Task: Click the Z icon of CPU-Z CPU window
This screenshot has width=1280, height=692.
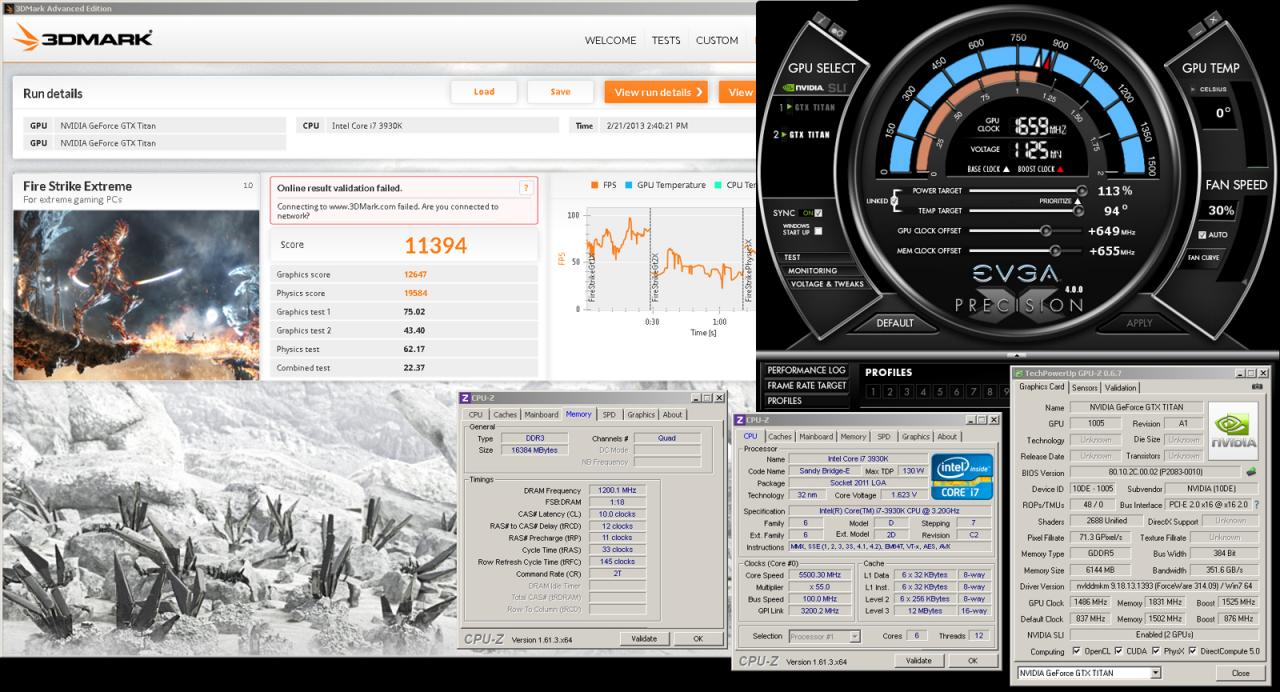Action: pyautogui.click(x=739, y=420)
